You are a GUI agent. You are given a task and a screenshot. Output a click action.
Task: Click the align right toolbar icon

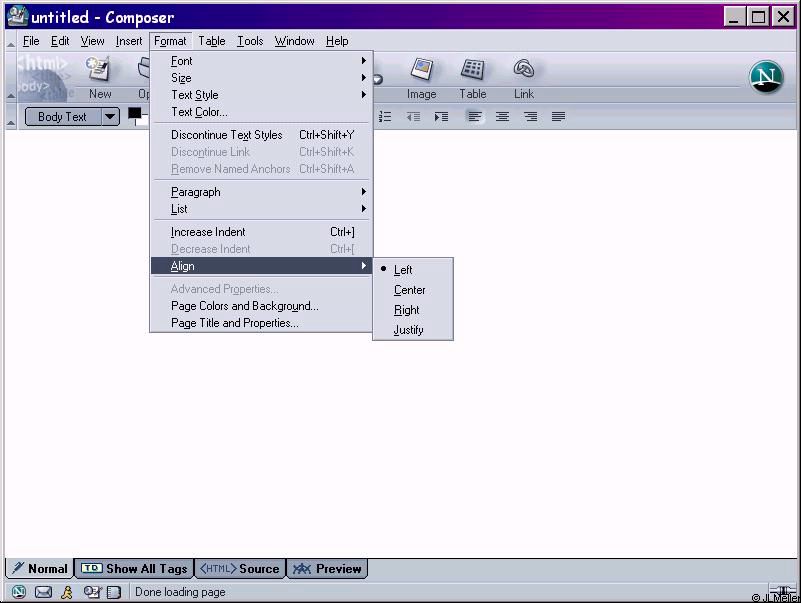[530, 117]
